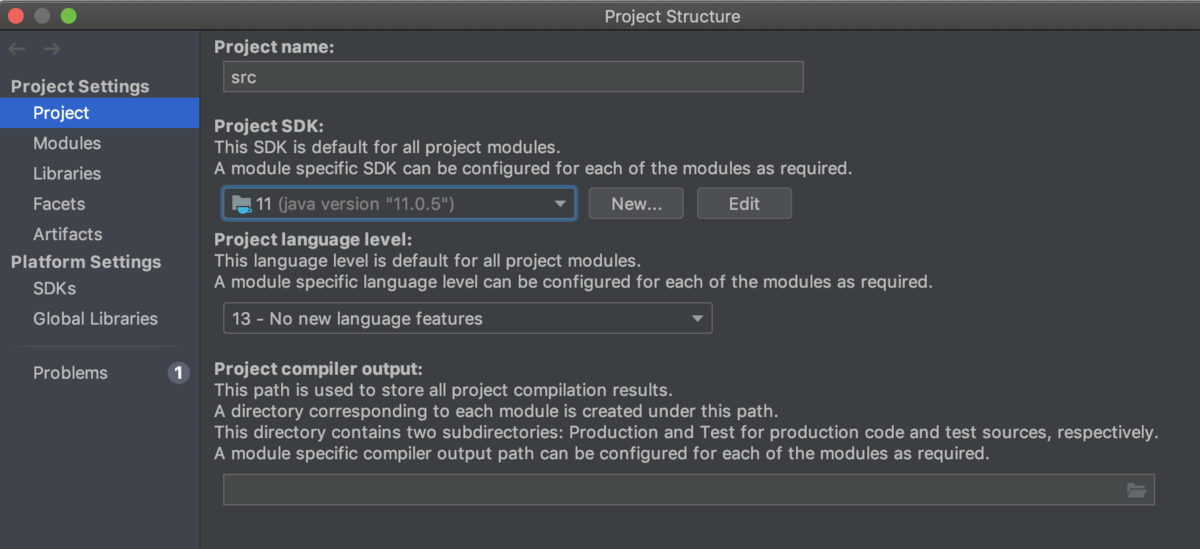Browse for compiler output folder
Image resolution: width=1200 pixels, height=549 pixels.
[x=1136, y=490]
